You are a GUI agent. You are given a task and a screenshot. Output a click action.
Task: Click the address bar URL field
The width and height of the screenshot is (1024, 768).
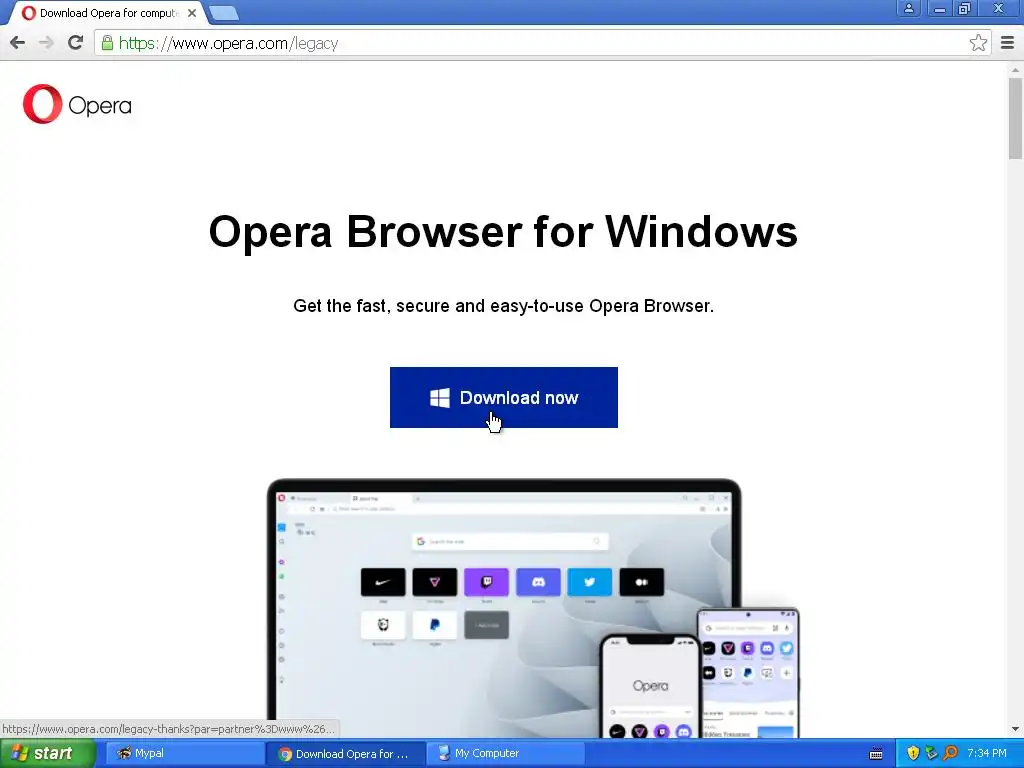click(542, 43)
